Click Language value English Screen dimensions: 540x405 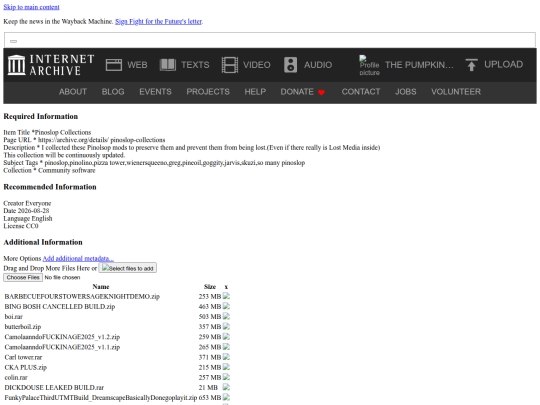[x=41, y=218]
